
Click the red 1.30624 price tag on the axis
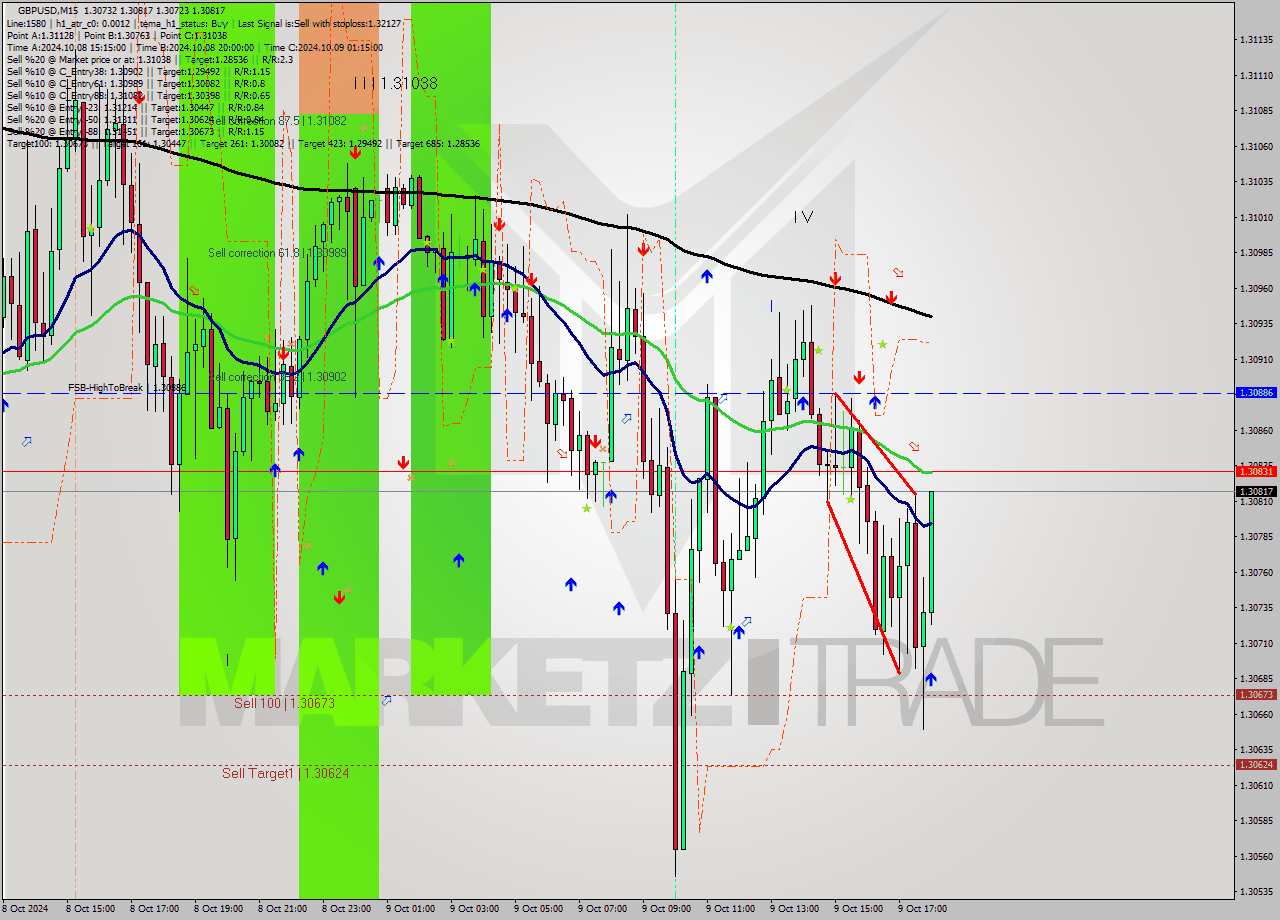pos(1256,764)
